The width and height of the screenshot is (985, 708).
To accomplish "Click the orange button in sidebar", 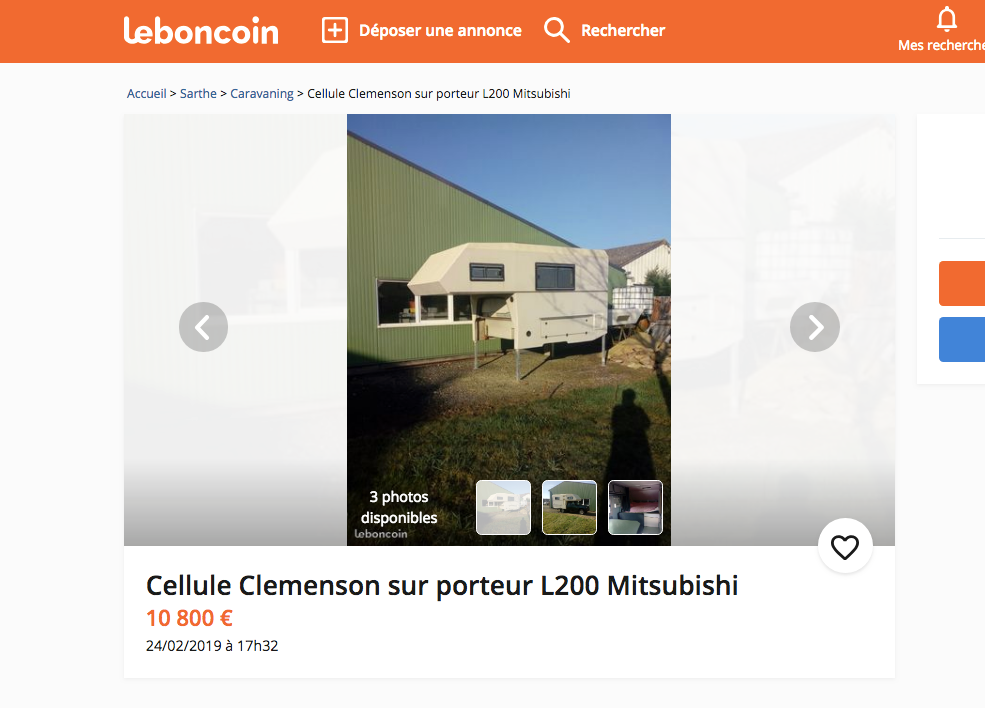I will click(x=962, y=283).
